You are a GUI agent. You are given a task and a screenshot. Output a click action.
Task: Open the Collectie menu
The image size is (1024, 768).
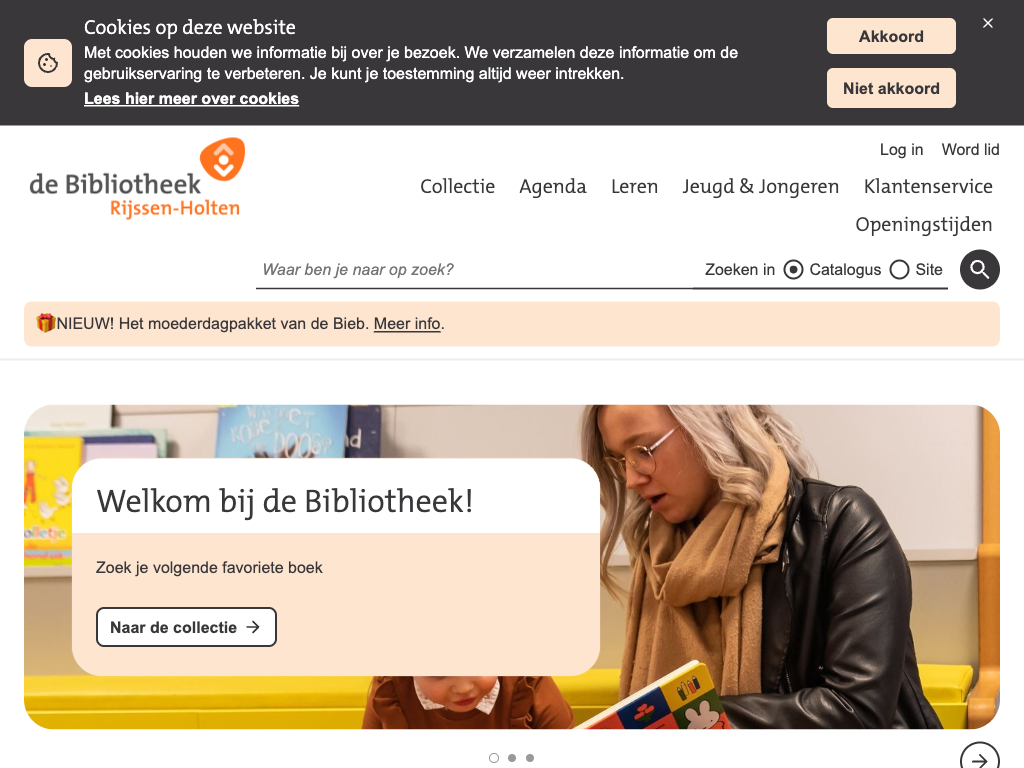(x=457, y=187)
